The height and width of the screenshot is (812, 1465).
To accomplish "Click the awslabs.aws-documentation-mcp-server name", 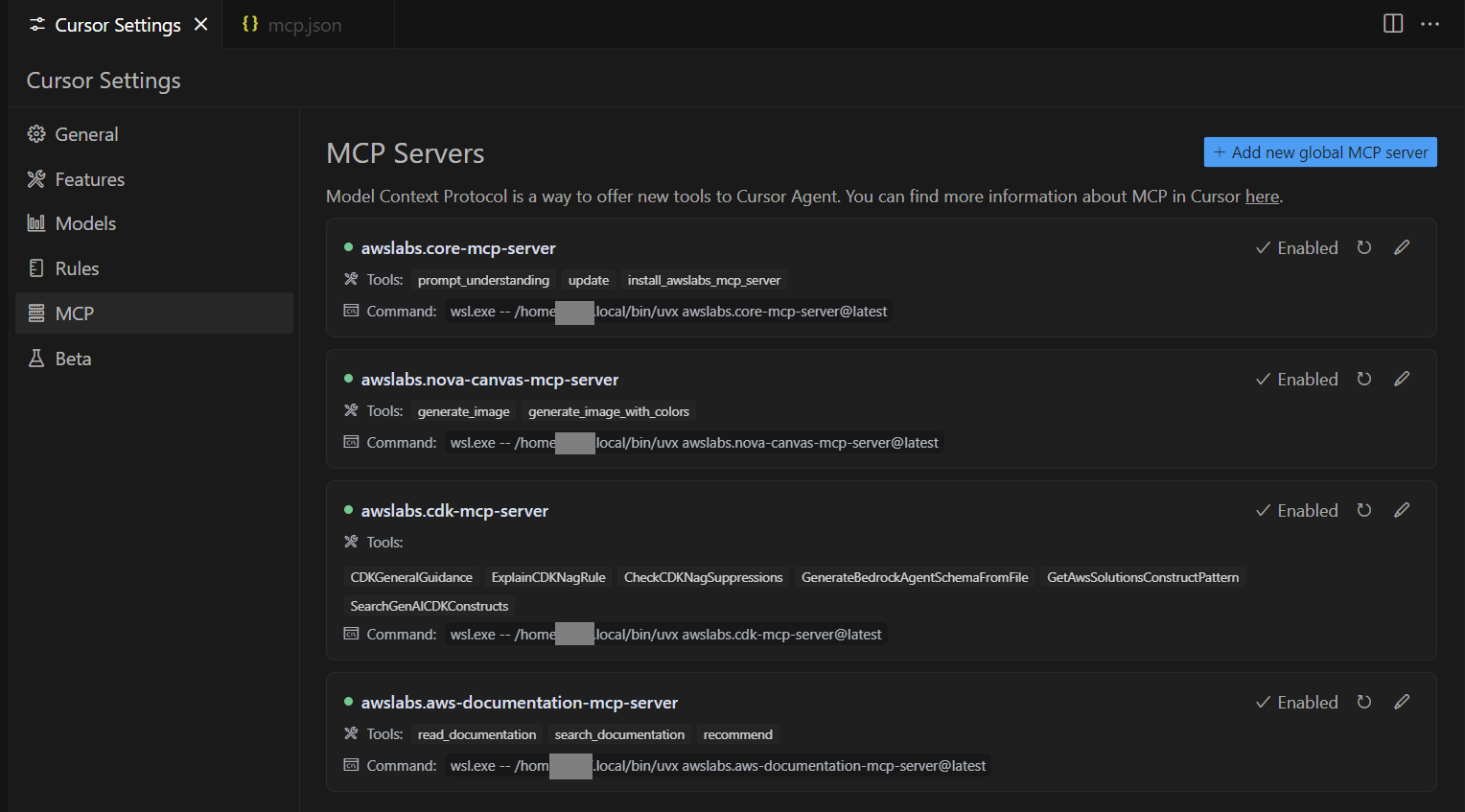I will point(520,703).
